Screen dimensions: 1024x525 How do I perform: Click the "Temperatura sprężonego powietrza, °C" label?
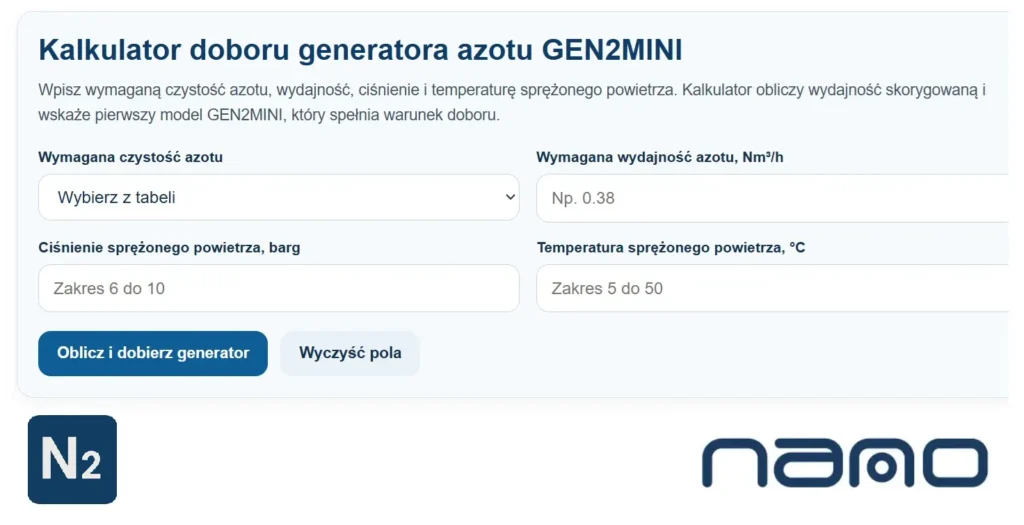coord(671,247)
